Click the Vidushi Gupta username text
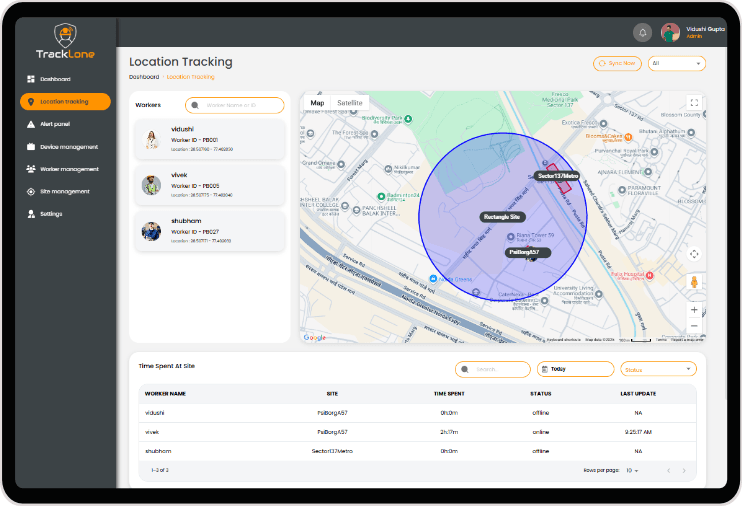The width and height of the screenshot is (742, 506). pos(706,29)
